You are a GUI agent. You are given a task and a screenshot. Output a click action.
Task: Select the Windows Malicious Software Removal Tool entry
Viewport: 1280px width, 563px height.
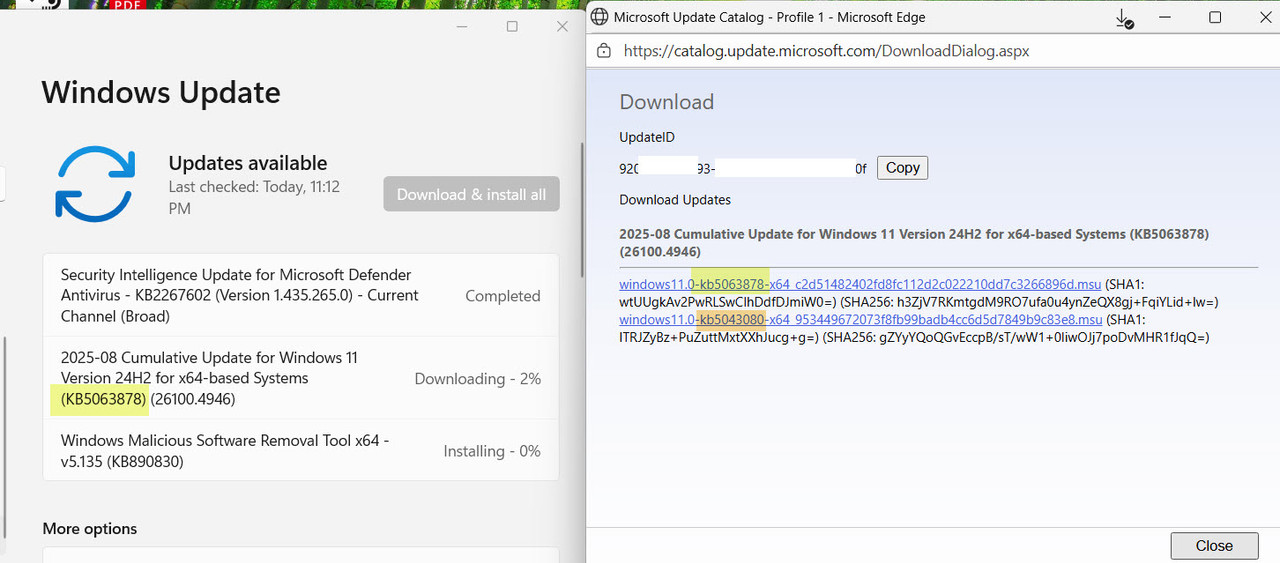301,451
